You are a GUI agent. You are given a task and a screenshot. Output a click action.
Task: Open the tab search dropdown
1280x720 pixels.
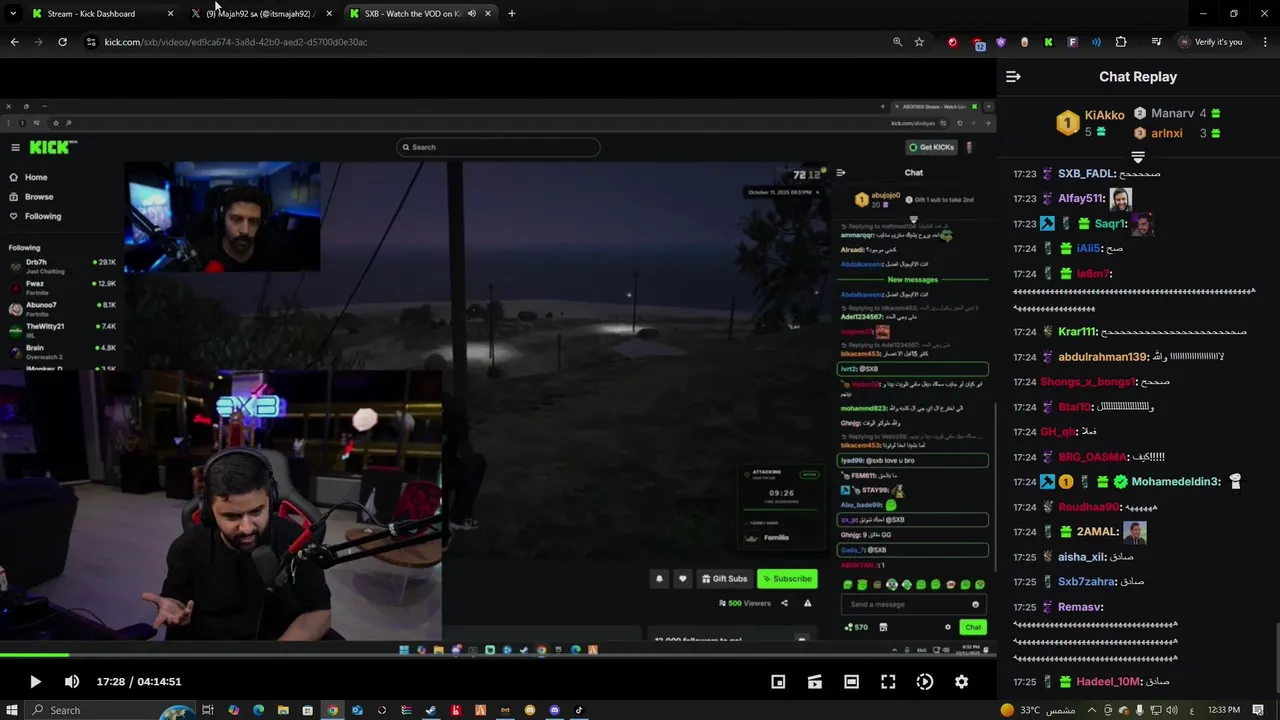coord(13,14)
